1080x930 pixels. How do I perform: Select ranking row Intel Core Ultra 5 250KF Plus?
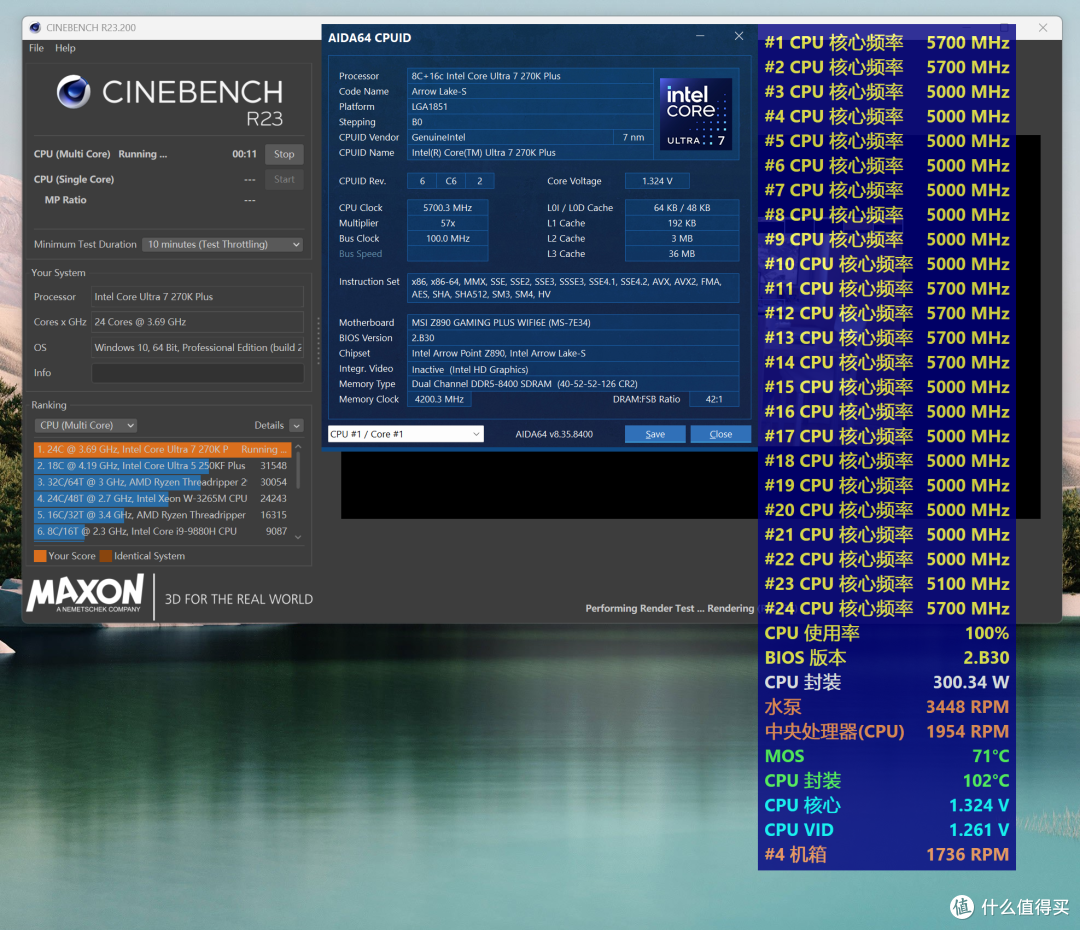pos(163,466)
